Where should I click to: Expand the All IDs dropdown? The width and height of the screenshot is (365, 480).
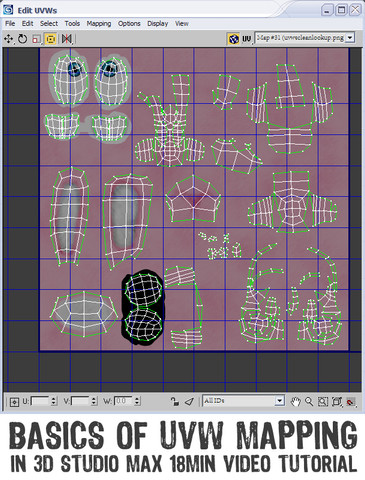pyautogui.click(x=280, y=401)
